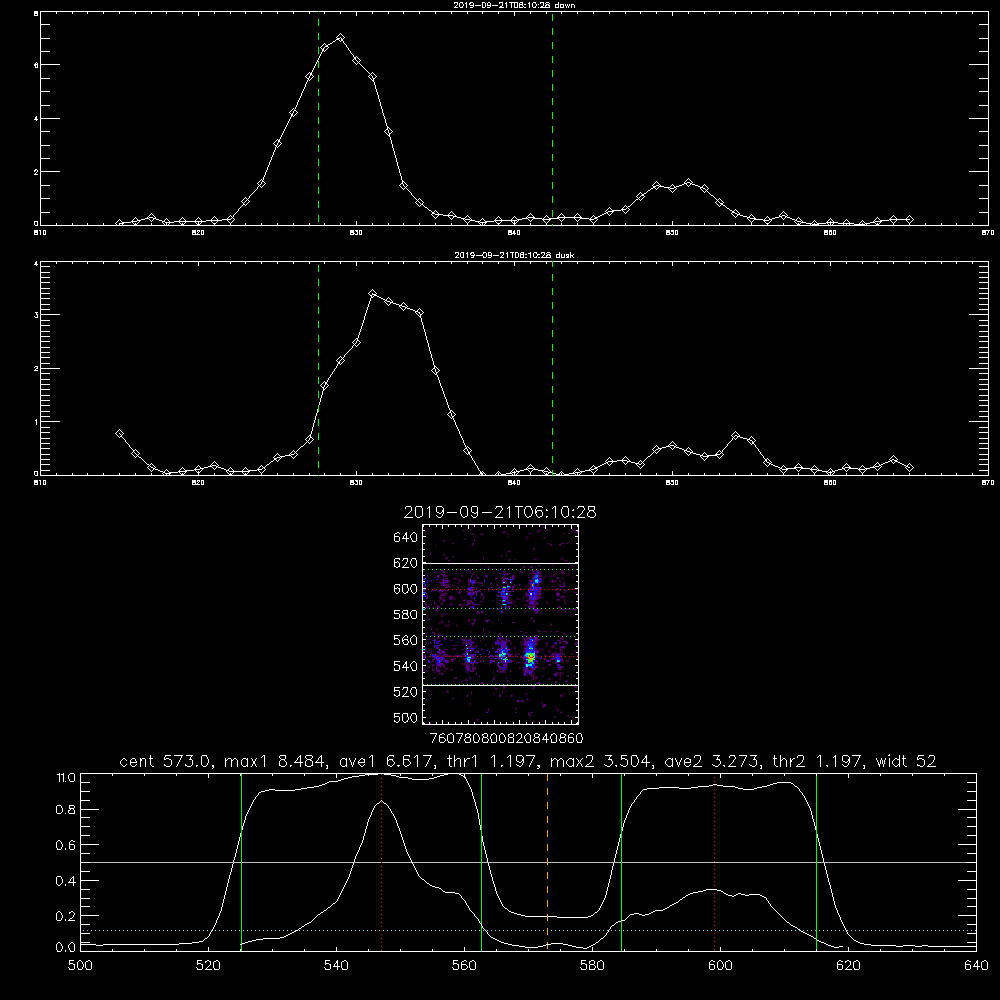Select the '0.4' y-axis label of profile plot
The image size is (1000, 1000).
pos(66,881)
